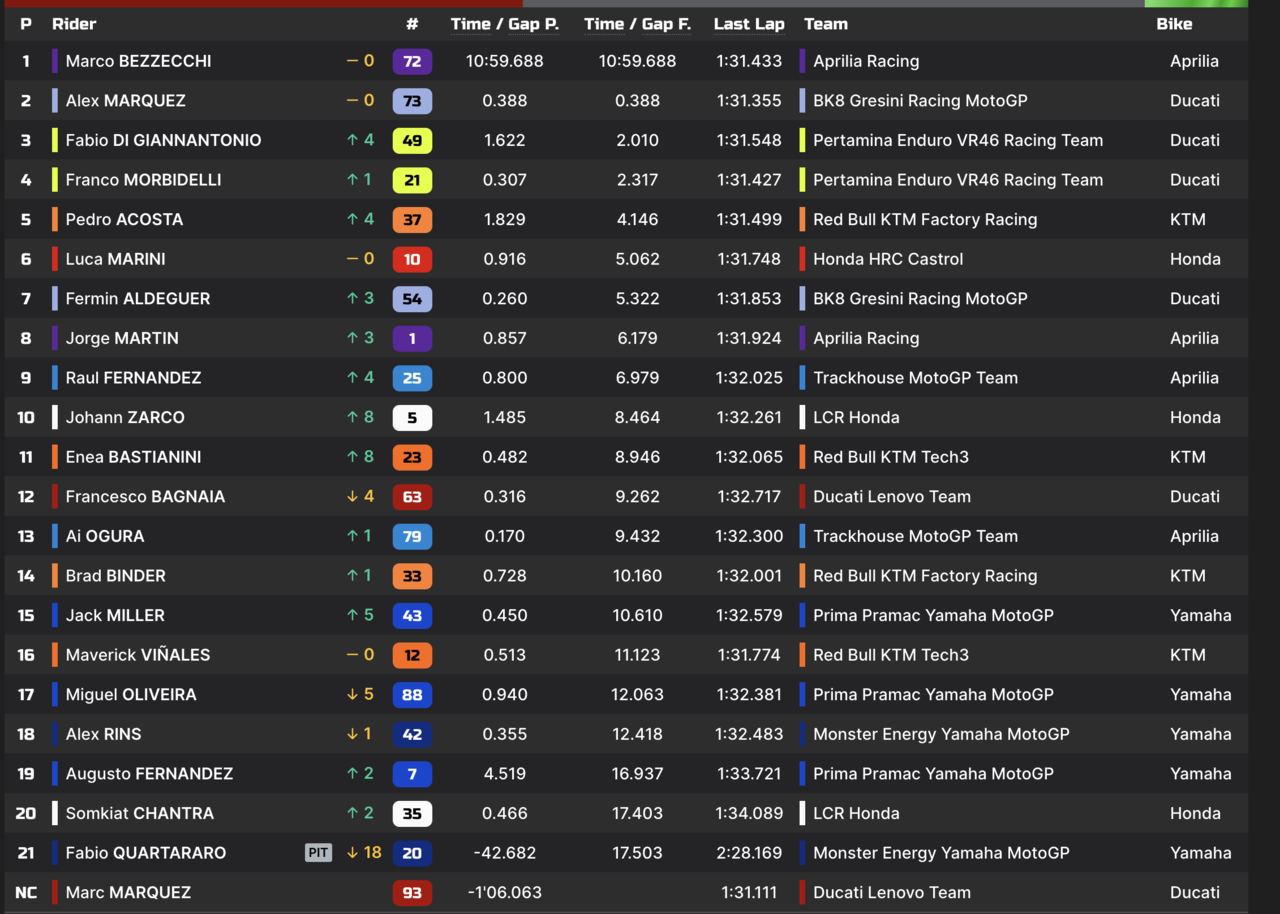Select rider Alex MARQUEZ
This screenshot has height=914, width=1280.
coord(125,101)
